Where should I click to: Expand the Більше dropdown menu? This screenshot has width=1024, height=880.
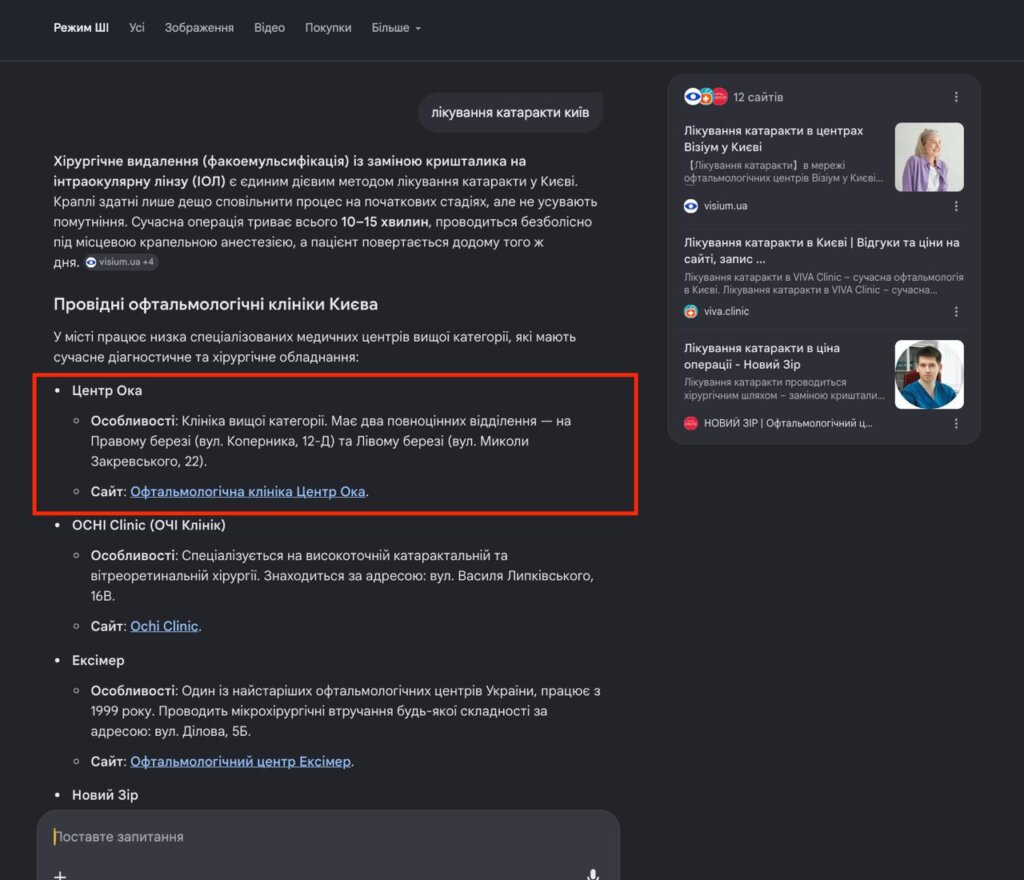[x=396, y=27]
